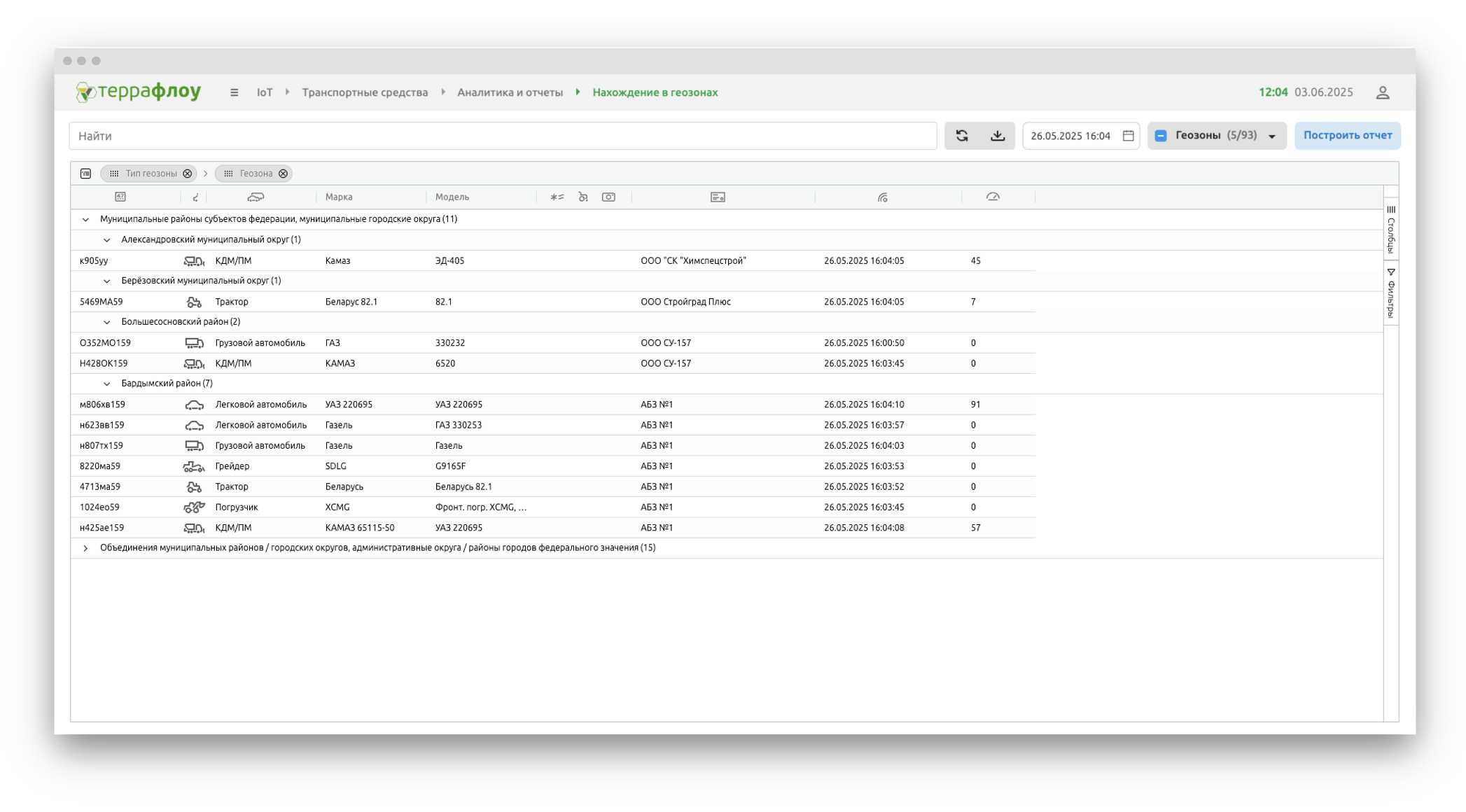
Task: Open the calendar date picker icon
Action: (1128, 136)
